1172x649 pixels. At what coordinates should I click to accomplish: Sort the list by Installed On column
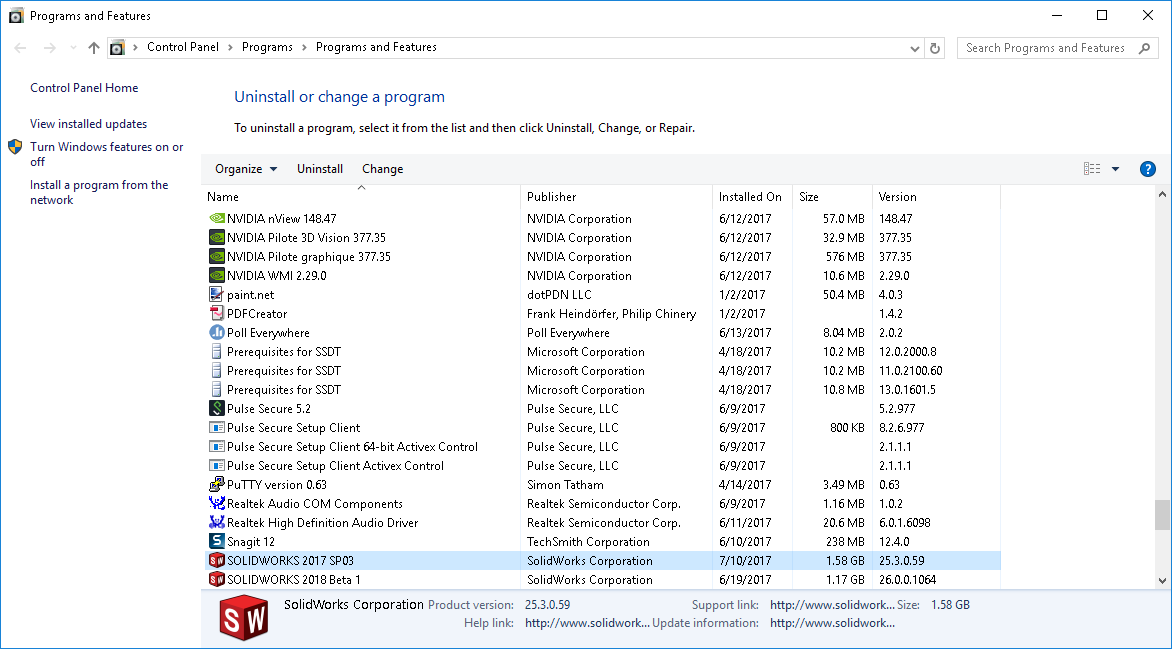pos(750,197)
